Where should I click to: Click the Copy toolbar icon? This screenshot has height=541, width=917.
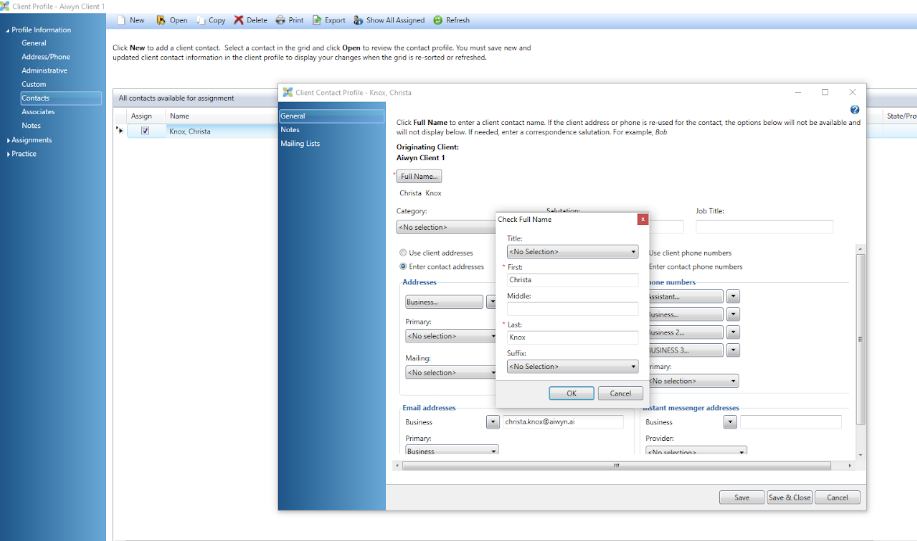(201, 20)
